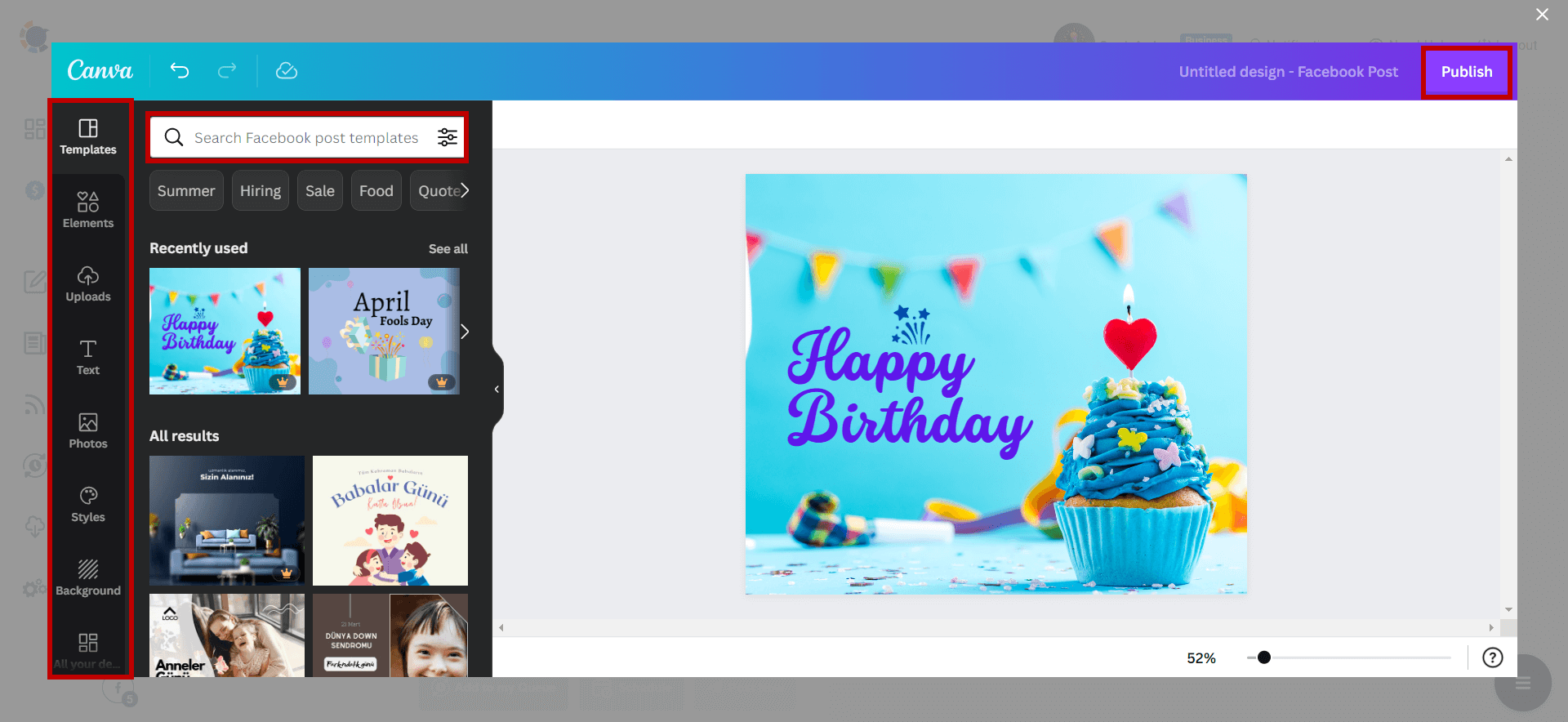Select the Sale category chip
This screenshot has height=722, width=1568.
(x=320, y=190)
